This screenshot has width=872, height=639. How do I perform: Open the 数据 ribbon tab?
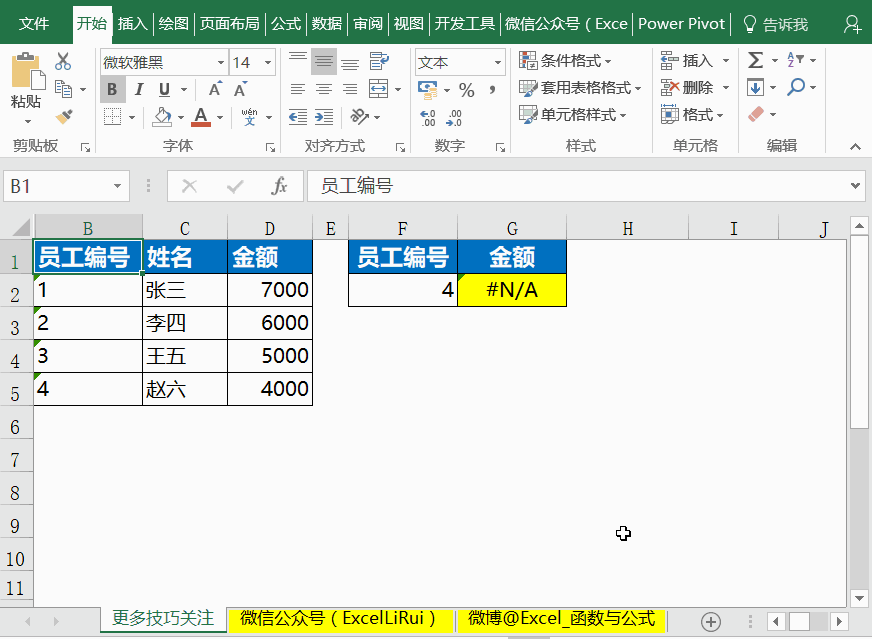pos(326,22)
